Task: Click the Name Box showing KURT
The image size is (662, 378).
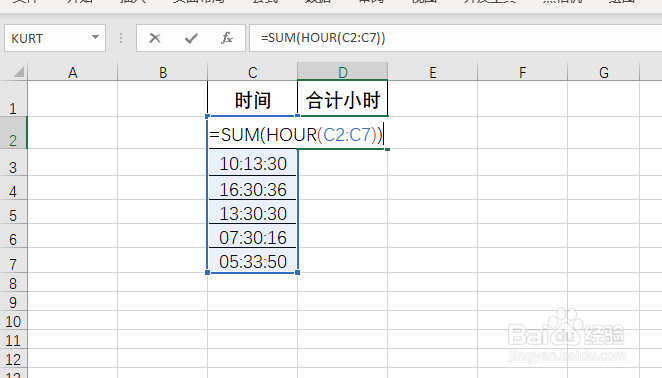Action: [55, 38]
